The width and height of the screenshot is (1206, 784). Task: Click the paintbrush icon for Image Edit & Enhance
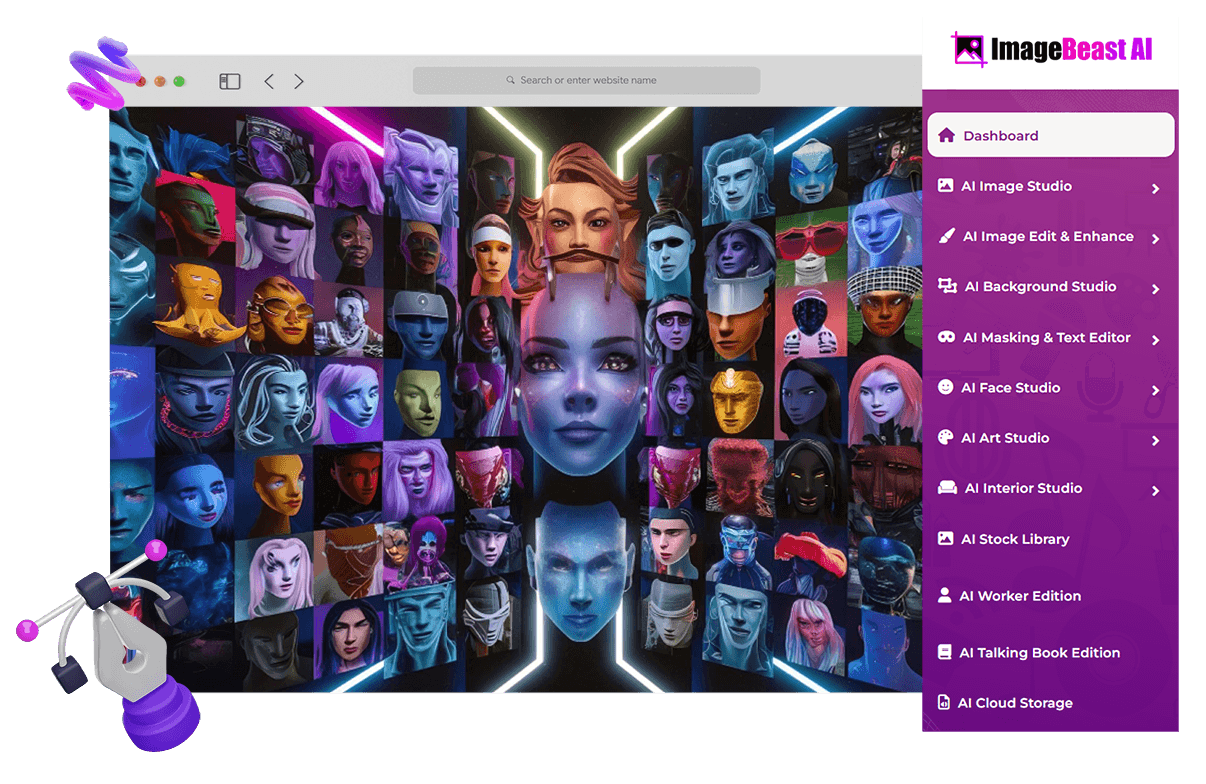(x=946, y=236)
